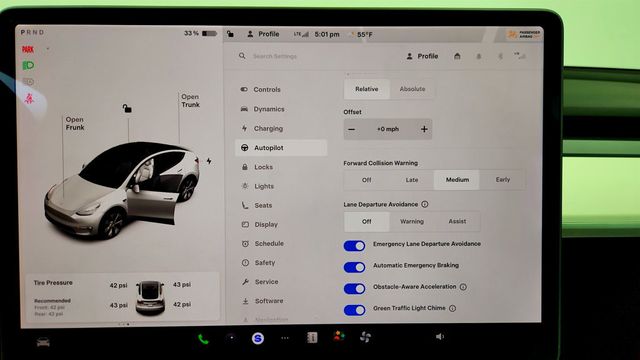Open Profile in the top status bar

click(263, 34)
